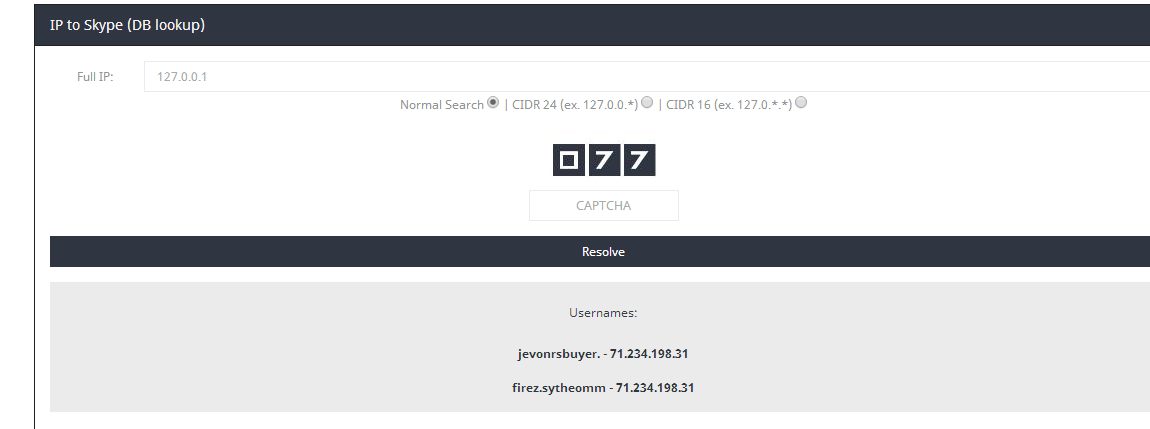Screen dimensions: 1150x429
Task: Choose the CIDR 16 radio option
Action: pyautogui.click(x=801, y=102)
